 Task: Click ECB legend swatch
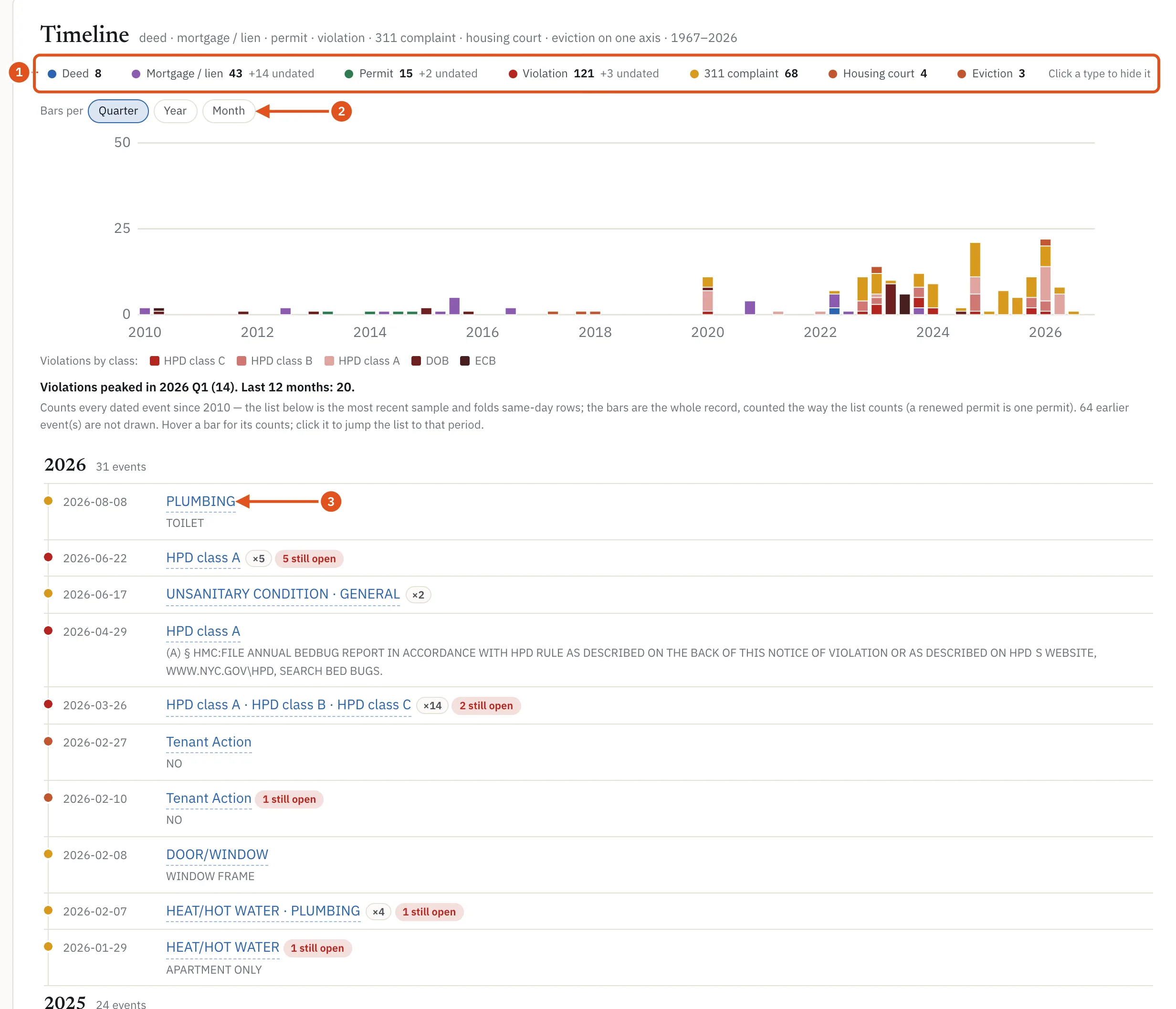click(x=465, y=361)
